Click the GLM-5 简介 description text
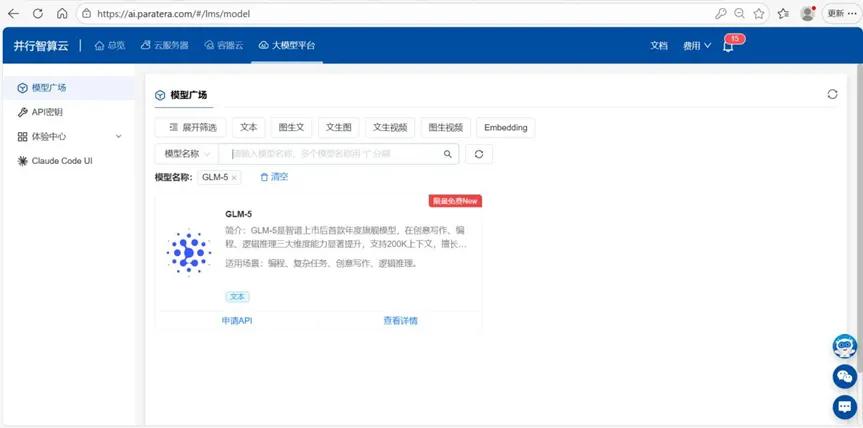The width and height of the screenshot is (863, 428). (x=346, y=237)
